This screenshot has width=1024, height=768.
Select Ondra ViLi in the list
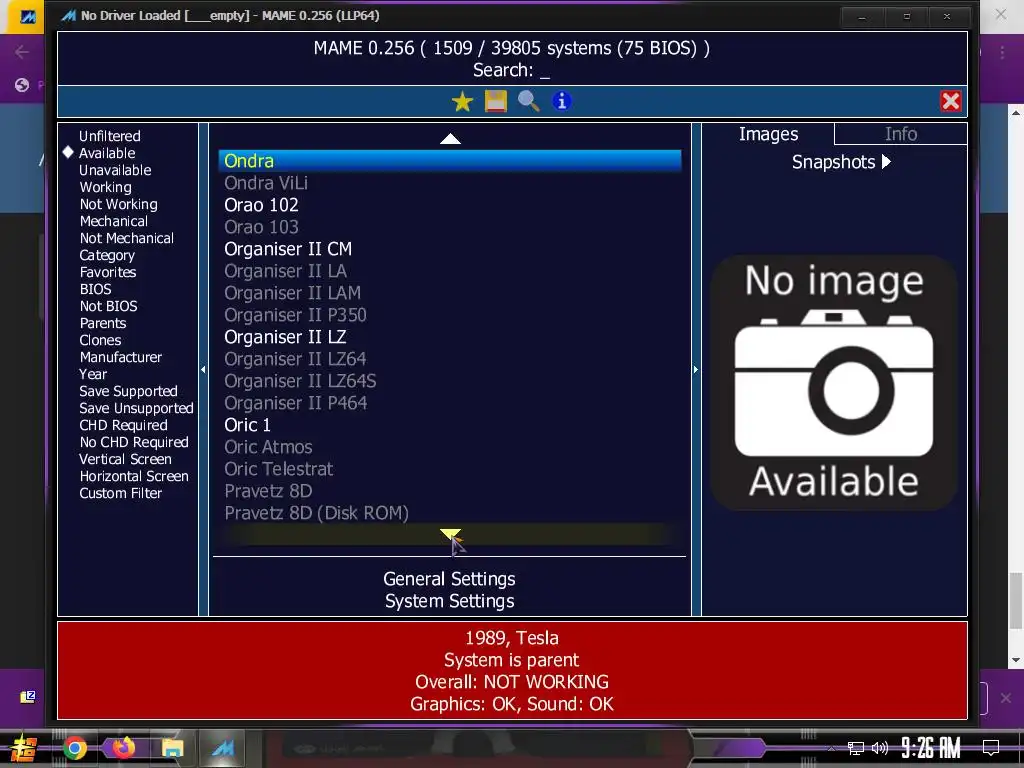tap(450, 183)
